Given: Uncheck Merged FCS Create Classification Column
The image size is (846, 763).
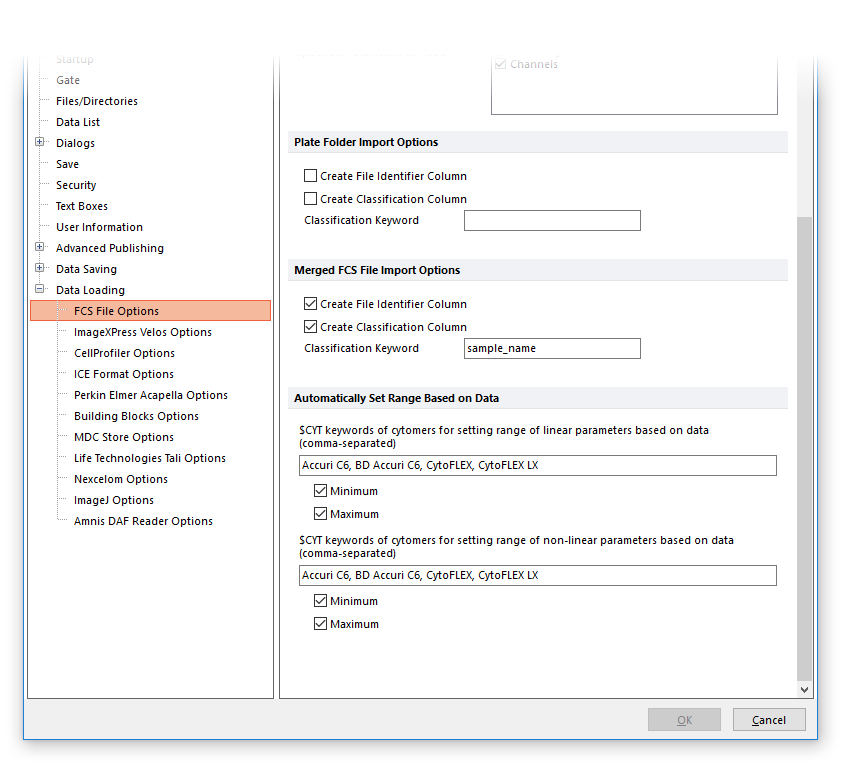Looking at the screenshot, I should [310, 327].
